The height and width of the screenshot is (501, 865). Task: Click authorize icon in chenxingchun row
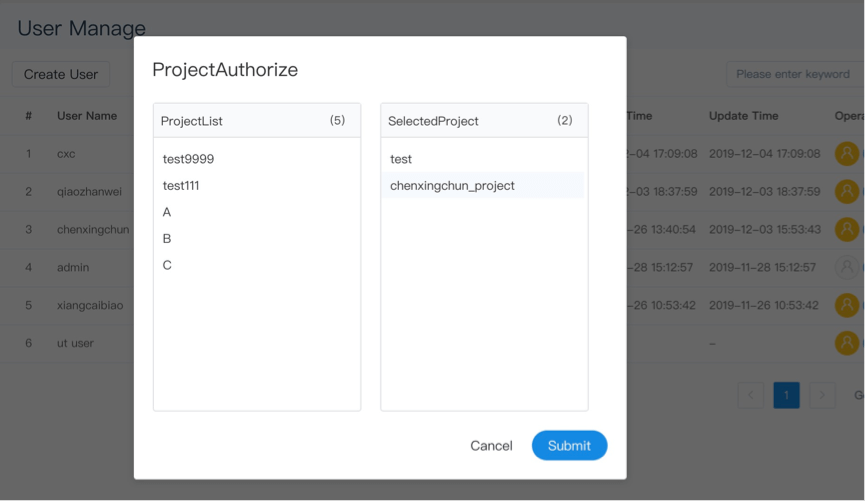(x=846, y=229)
